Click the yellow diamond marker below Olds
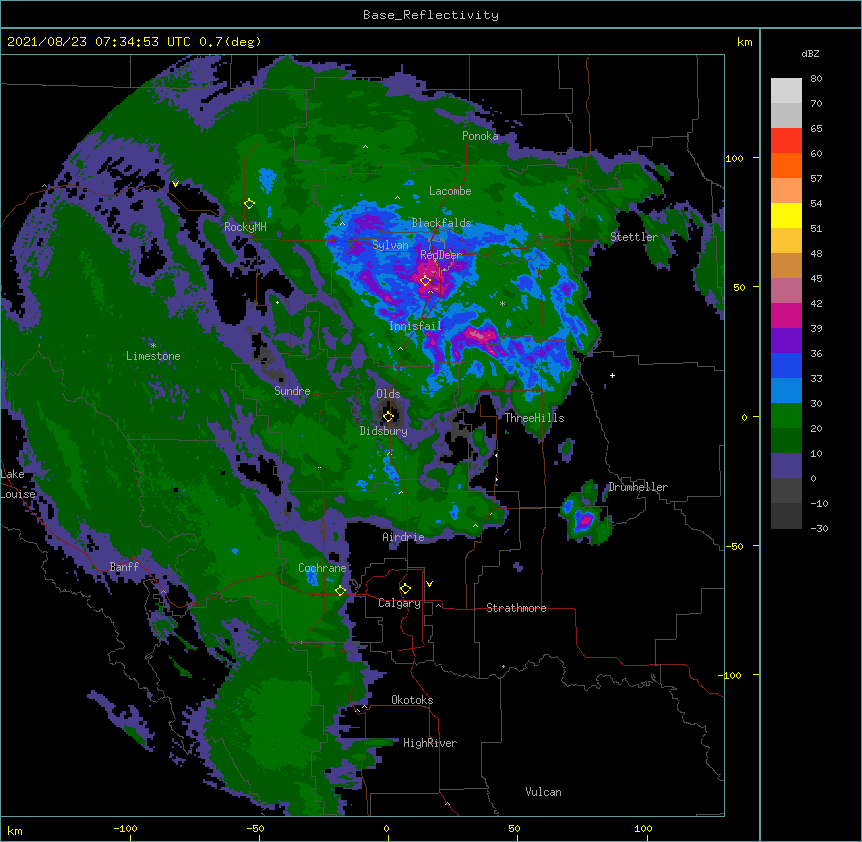The height and width of the screenshot is (842, 862). point(388,417)
